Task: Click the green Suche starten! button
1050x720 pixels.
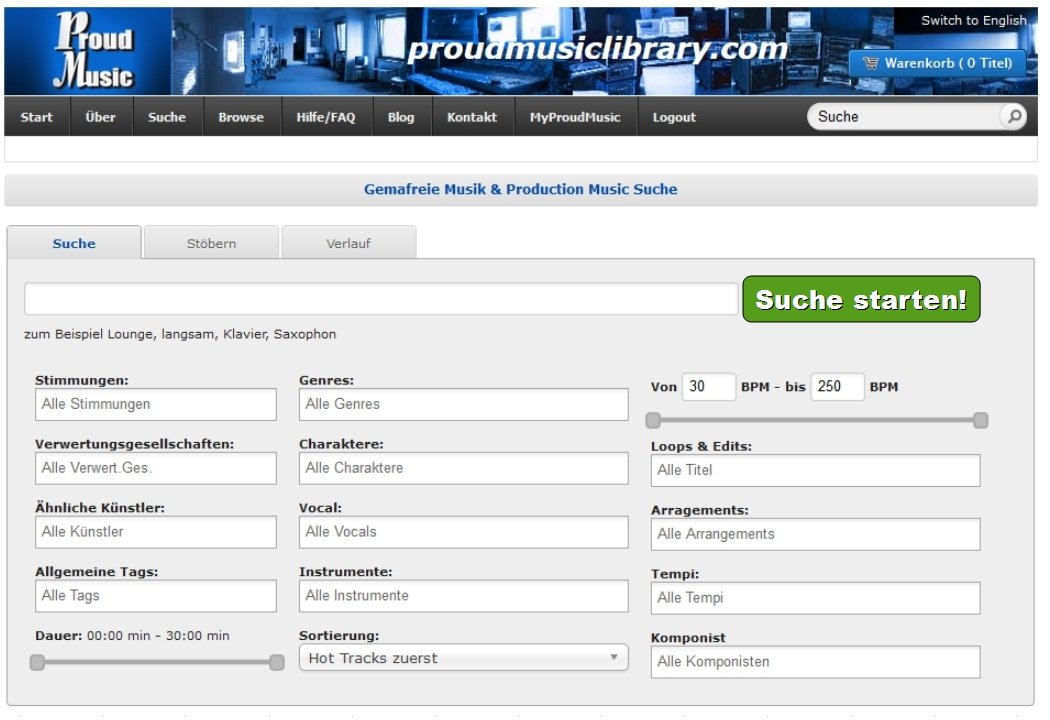Action: point(861,299)
